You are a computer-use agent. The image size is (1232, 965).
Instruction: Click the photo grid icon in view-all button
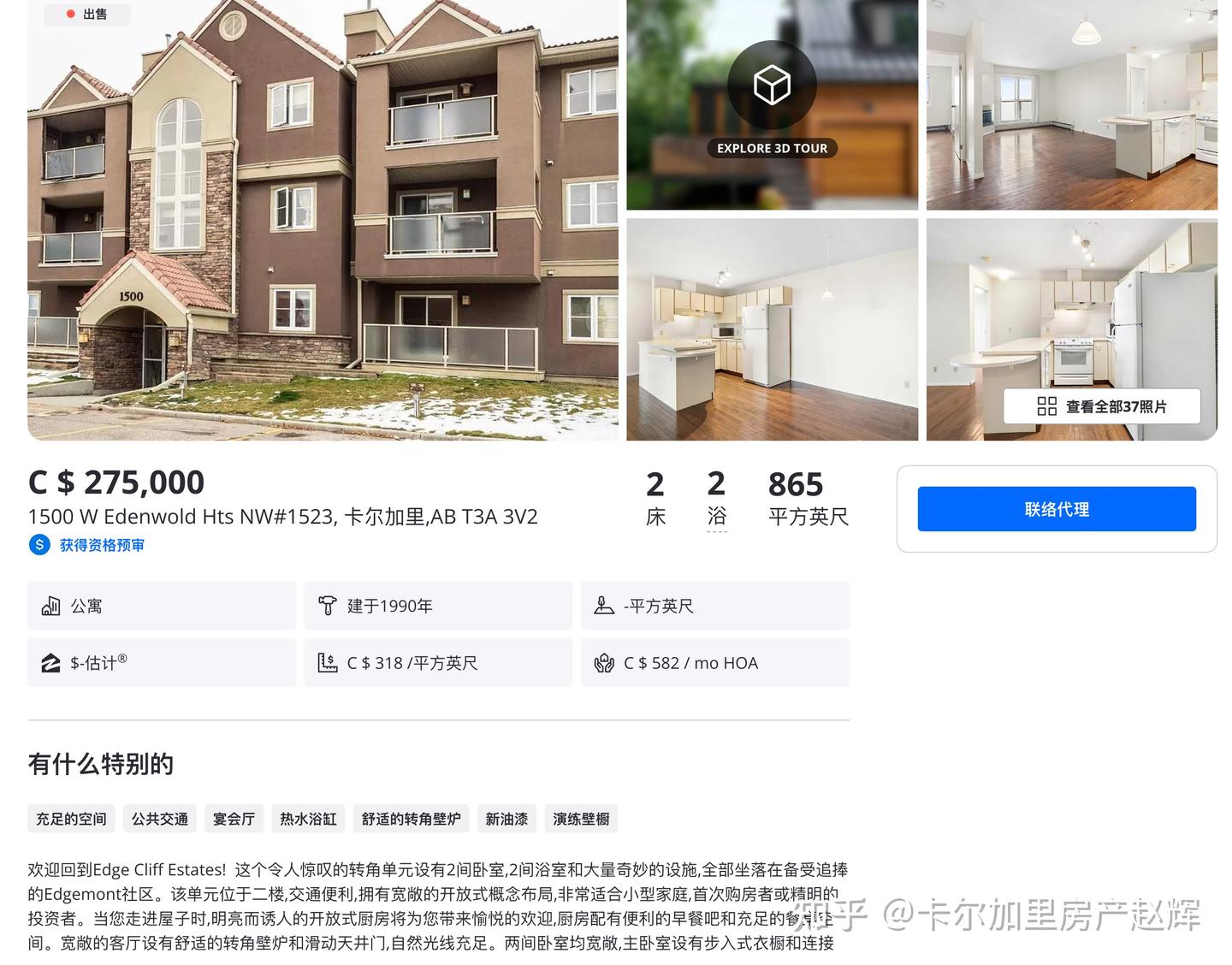click(1047, 406)
